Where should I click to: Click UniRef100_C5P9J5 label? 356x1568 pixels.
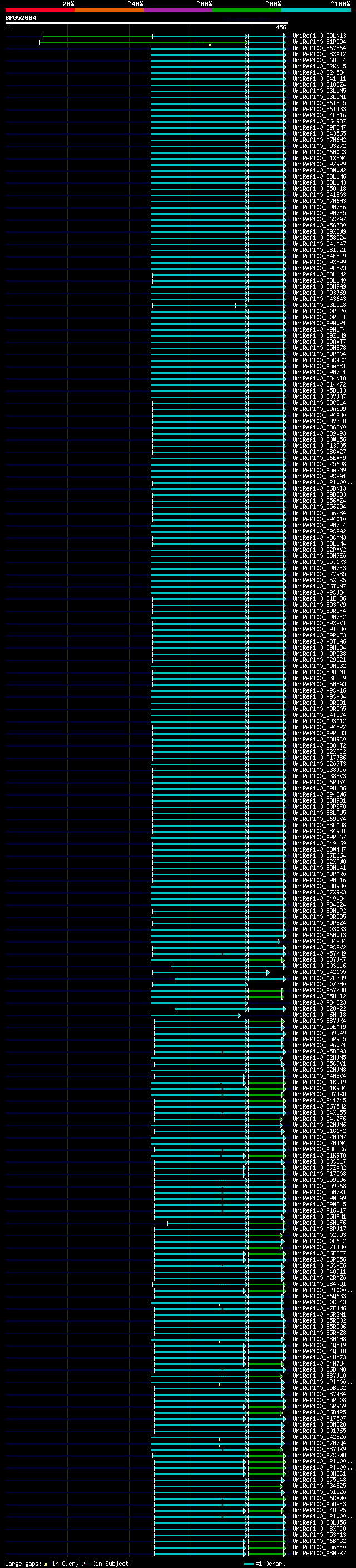tap(319, 1039)
